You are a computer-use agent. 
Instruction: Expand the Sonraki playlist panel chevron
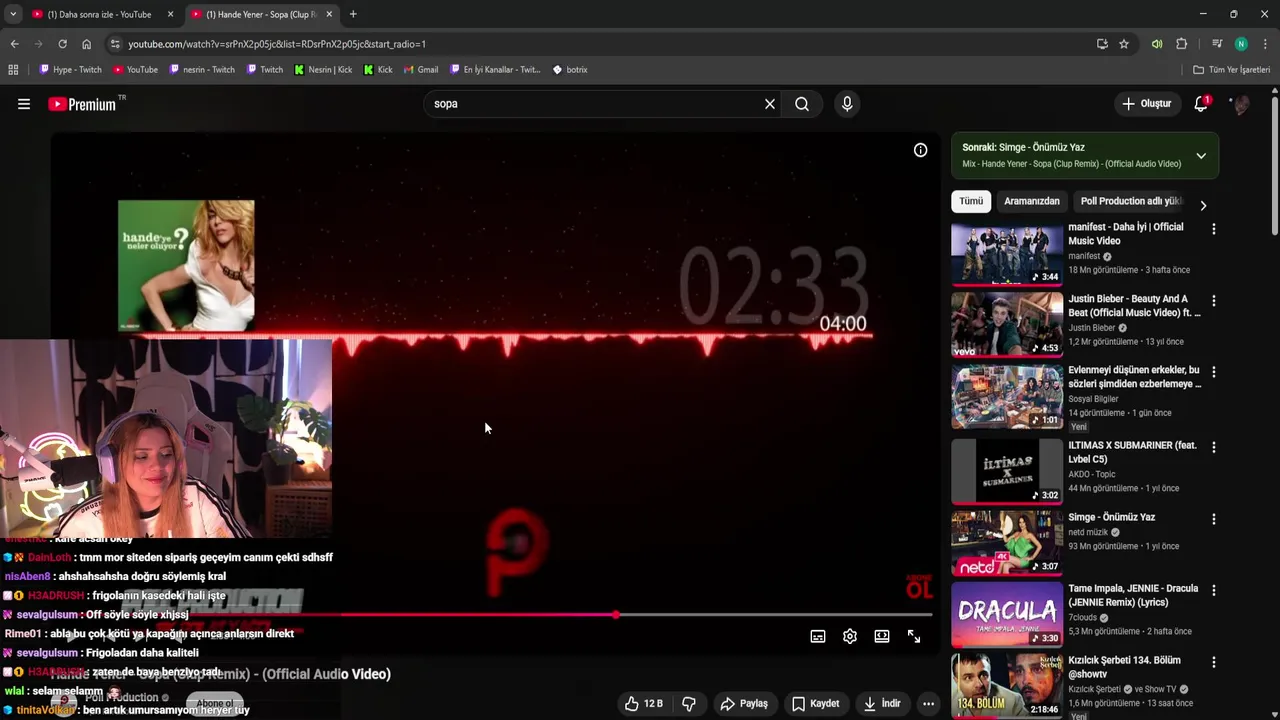(1201, 156)
